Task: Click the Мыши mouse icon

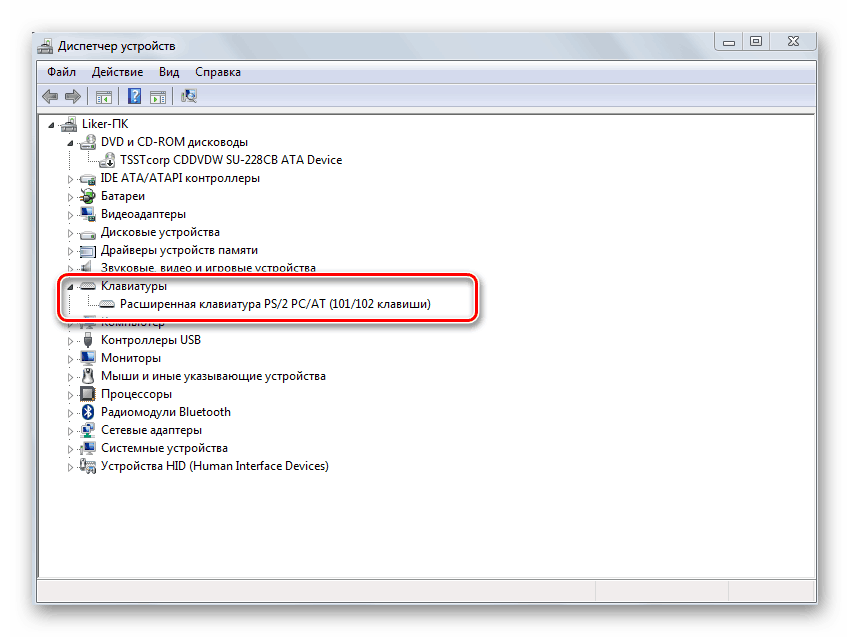Action: (88, 376)
